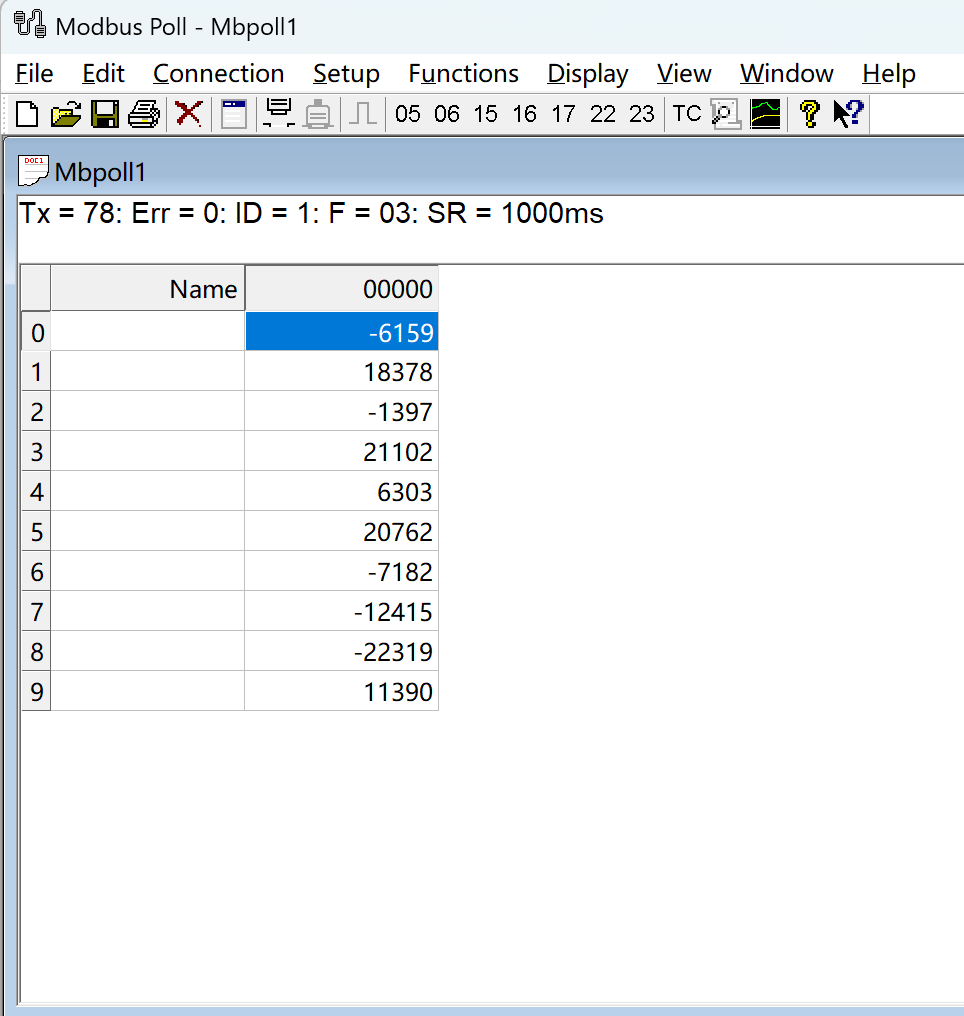The width and height of the screenshot is (964, 1016).
Task: Select register cell with value -12415
Action: pos(342,612)
